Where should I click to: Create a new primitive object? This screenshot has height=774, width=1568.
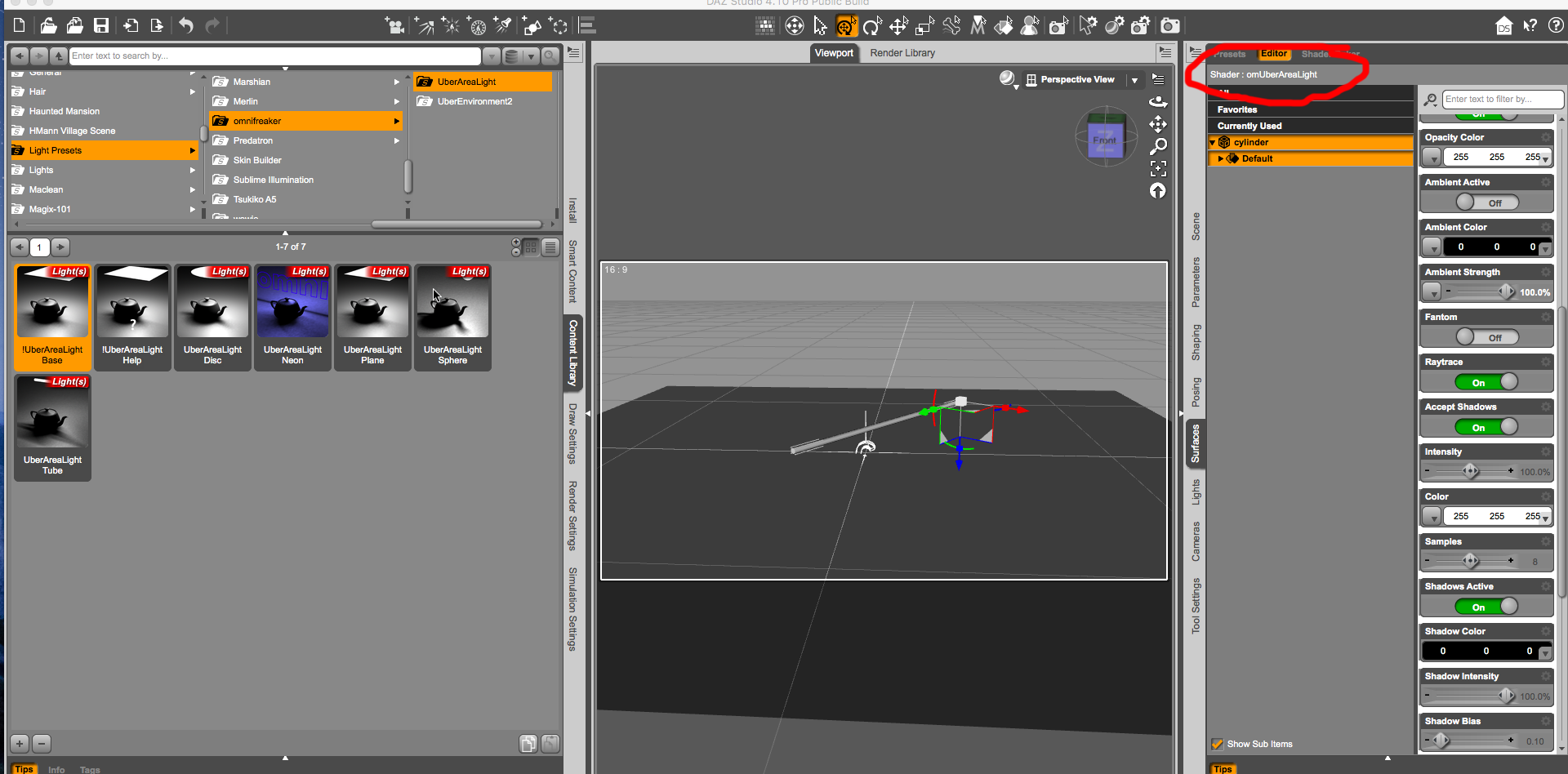click(532, 26)
